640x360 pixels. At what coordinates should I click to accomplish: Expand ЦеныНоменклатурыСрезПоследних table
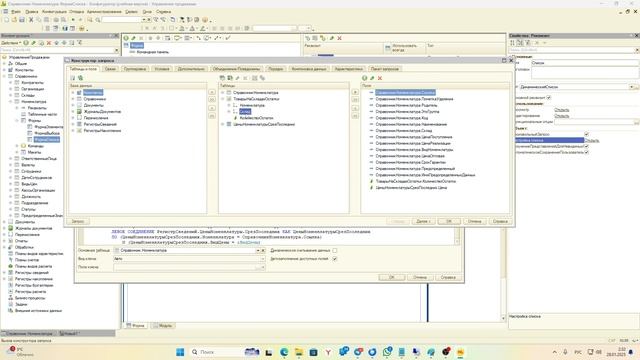[x=223, y=124]
